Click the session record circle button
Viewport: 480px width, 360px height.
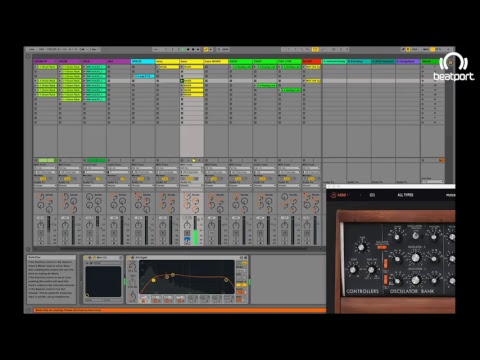tap(219, 49)
